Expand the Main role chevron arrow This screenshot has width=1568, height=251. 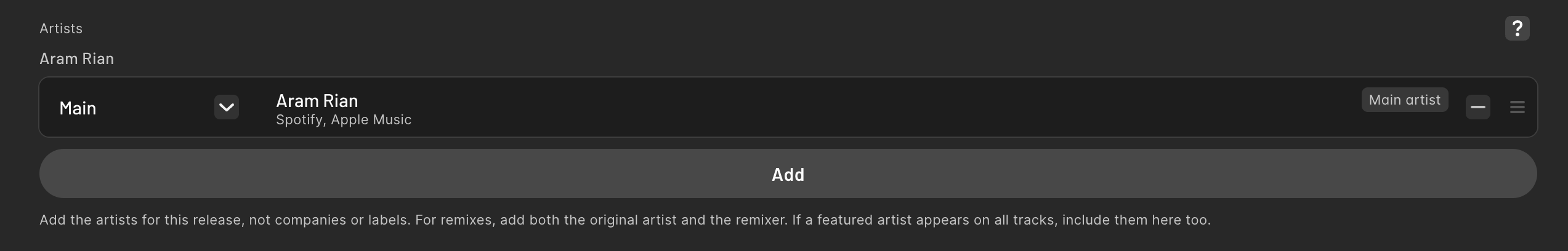(x=226, y=108)
